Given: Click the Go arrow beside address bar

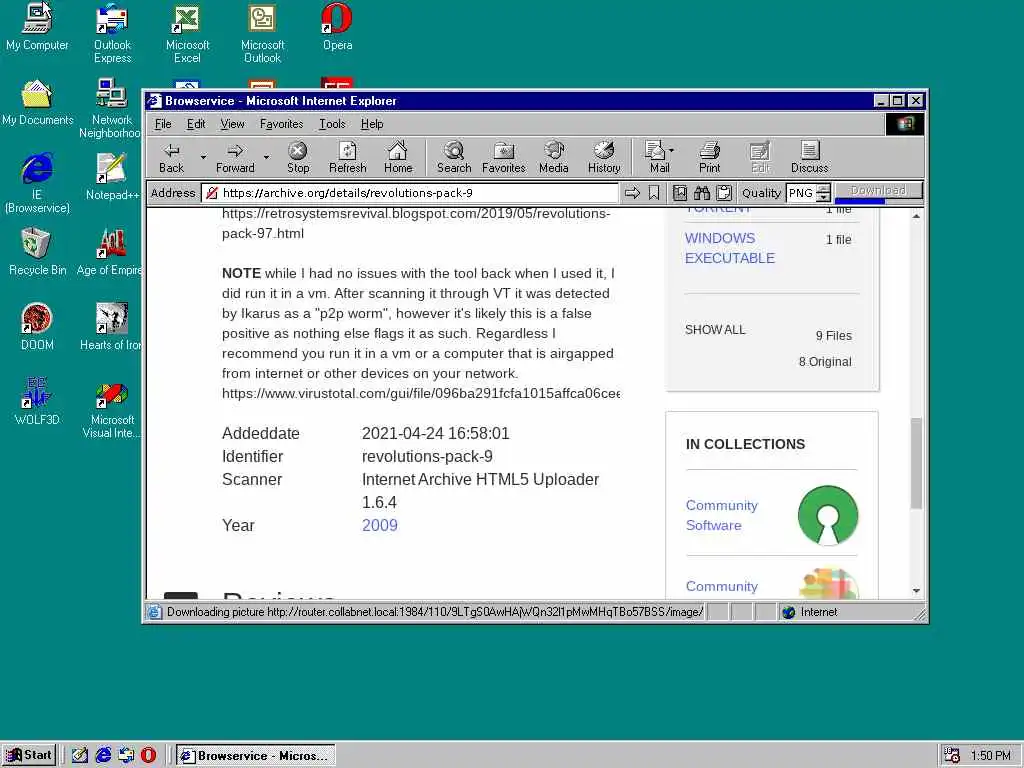Looking at the screenshot, I should [x=632, y=193].
